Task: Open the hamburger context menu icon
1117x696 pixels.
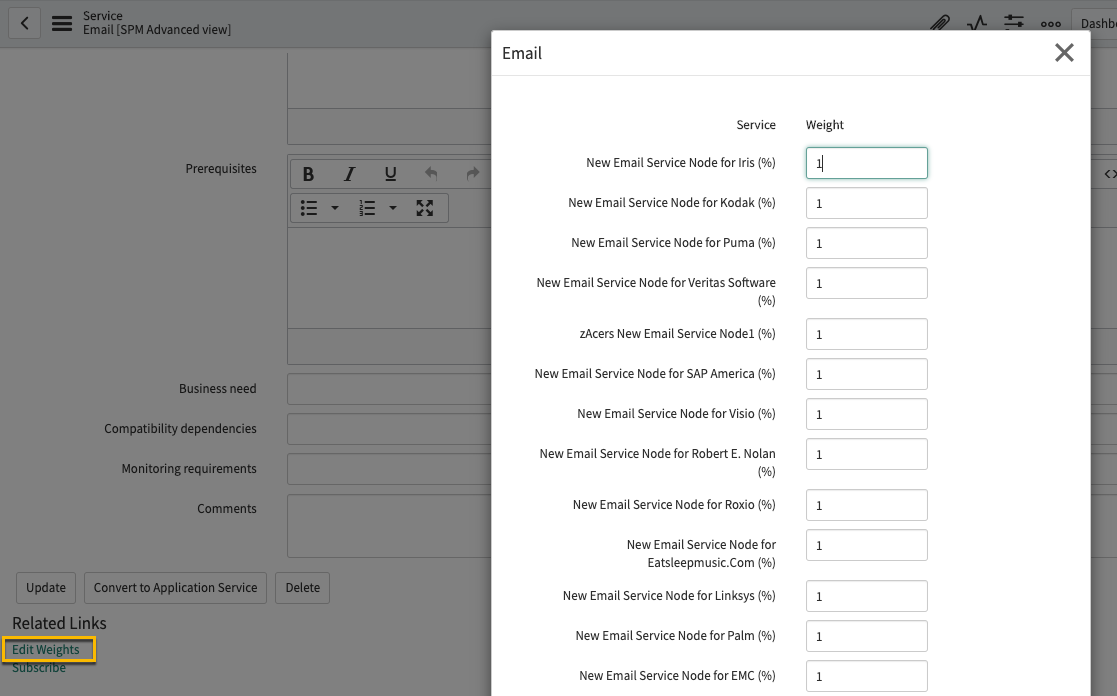Action: tap(62, 24)
